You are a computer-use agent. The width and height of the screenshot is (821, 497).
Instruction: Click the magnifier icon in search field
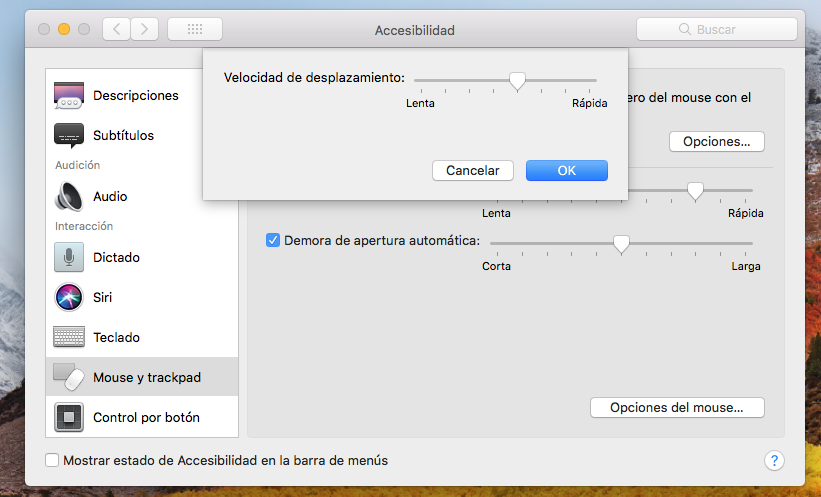click(x=684, y=29)
